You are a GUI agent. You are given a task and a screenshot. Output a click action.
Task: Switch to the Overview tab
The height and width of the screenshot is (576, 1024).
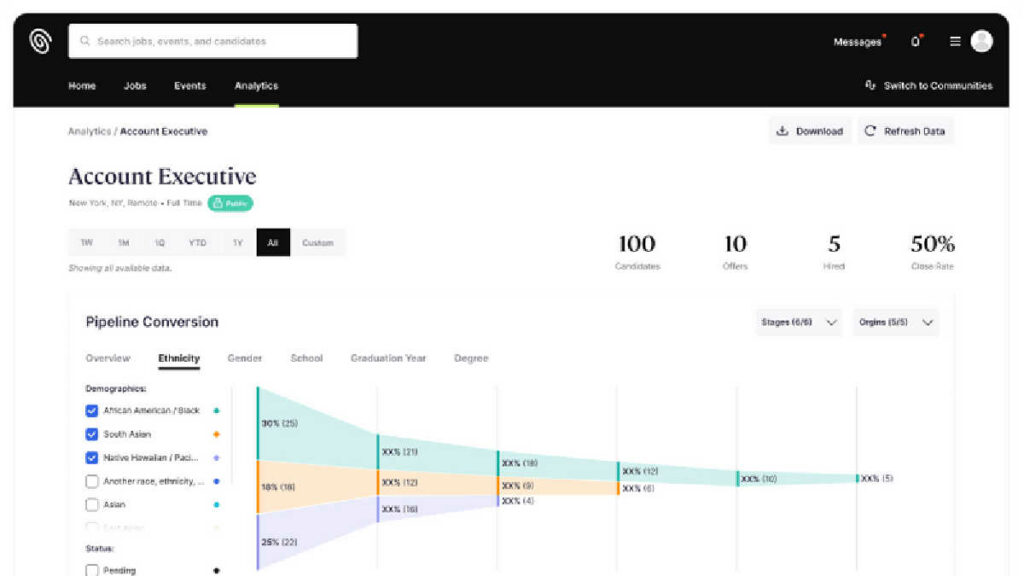[x=108, y=358]
